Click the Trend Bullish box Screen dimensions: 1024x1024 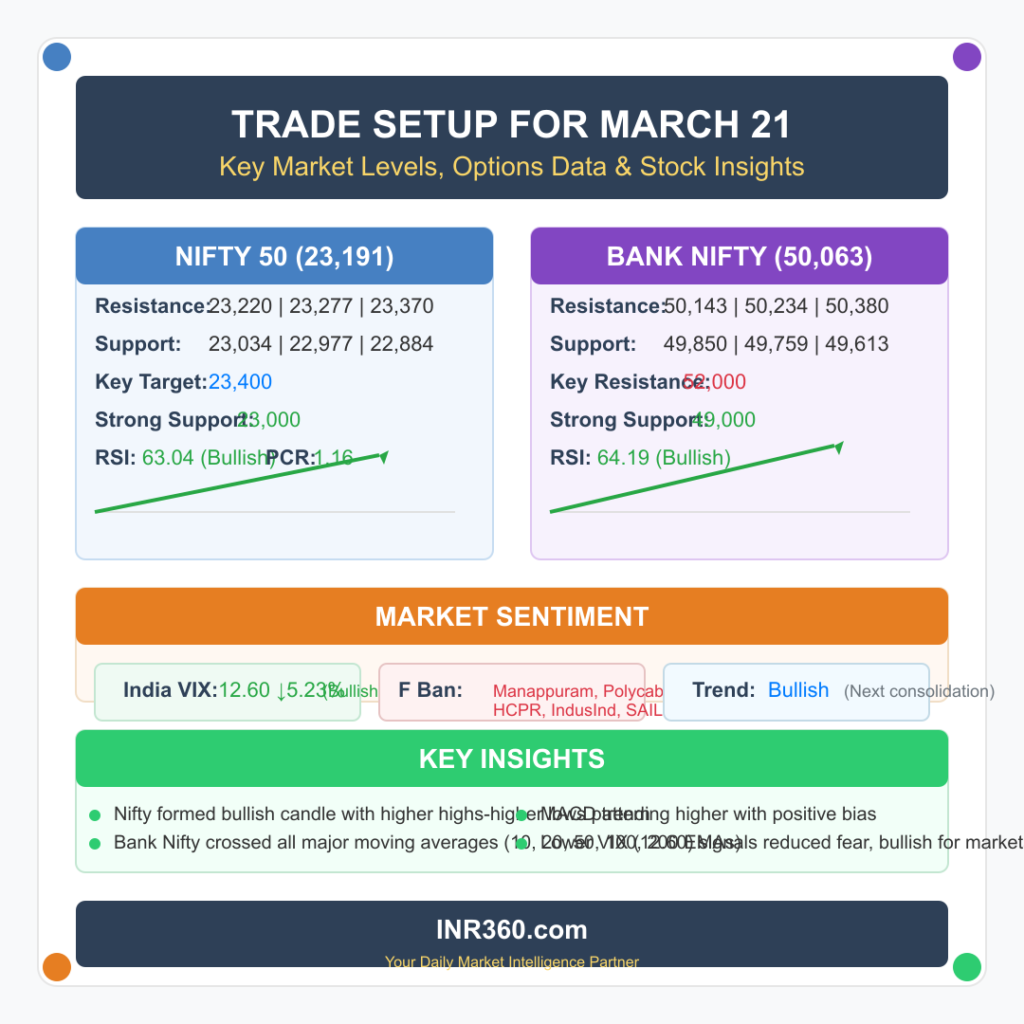tap(796, 691)
